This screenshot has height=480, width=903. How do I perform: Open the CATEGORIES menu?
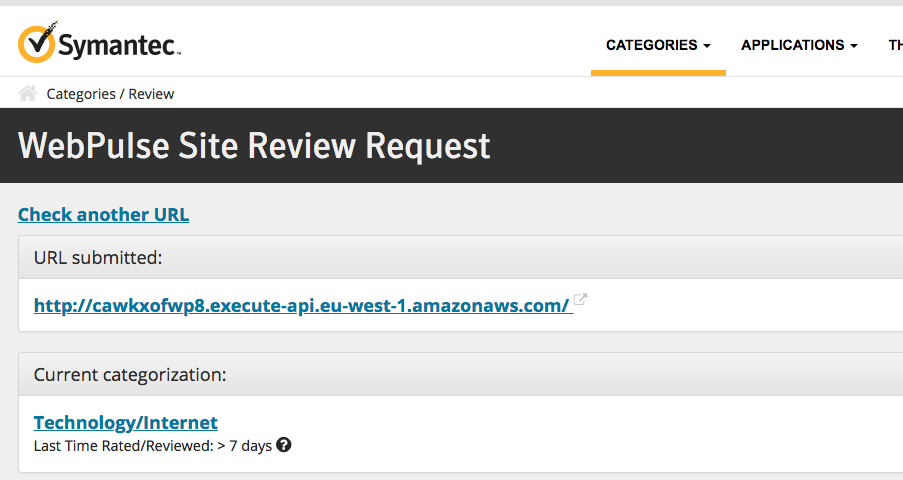tap(651, 45)
